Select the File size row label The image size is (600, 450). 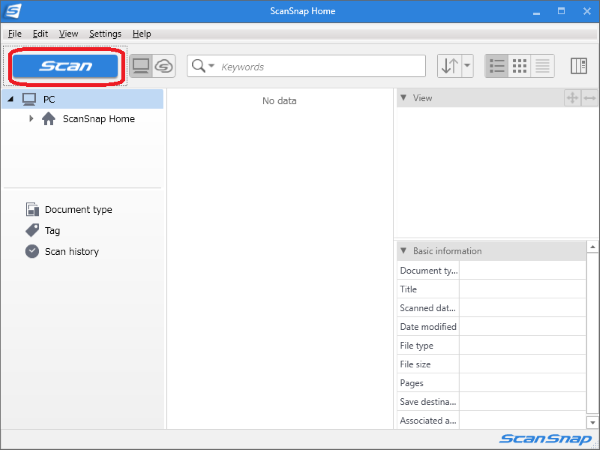[x=415, y=364]
